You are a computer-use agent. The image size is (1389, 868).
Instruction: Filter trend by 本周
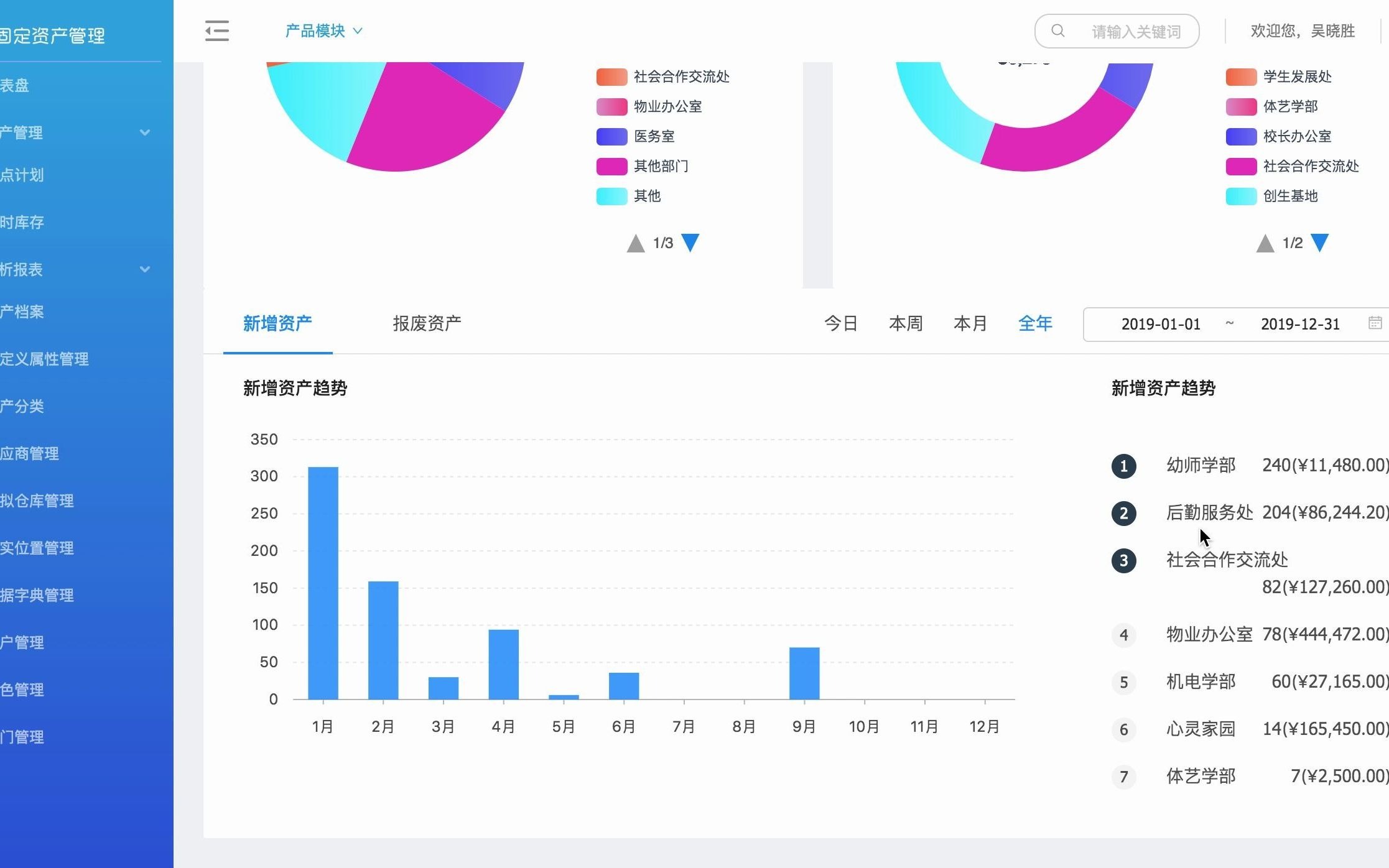pyautogui.click(x=906, y=323)
